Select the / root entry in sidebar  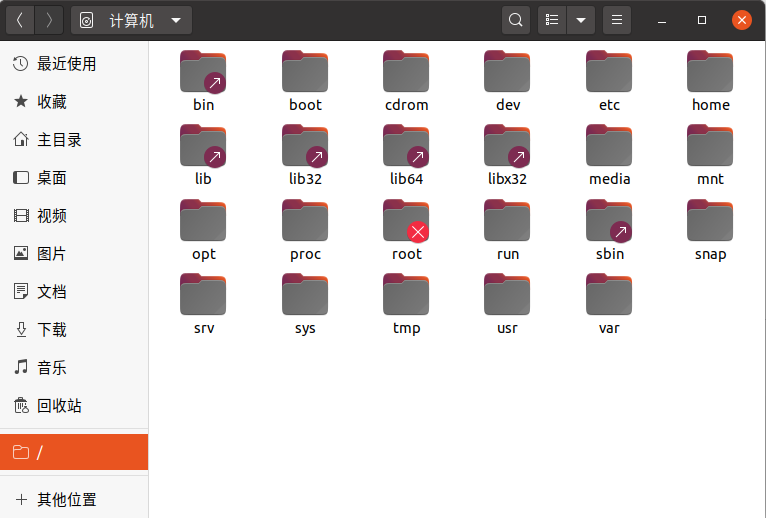[74, 452]
